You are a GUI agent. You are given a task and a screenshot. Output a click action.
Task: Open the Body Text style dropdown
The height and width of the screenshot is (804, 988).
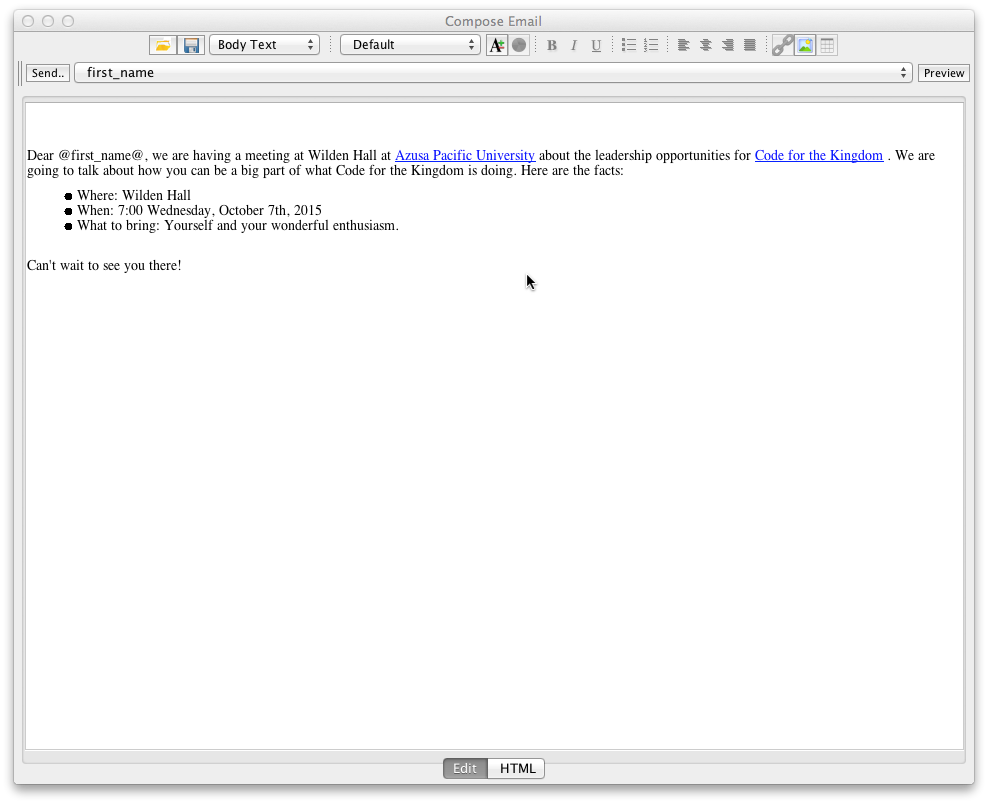pyautogui.click(x=264, y=44)
